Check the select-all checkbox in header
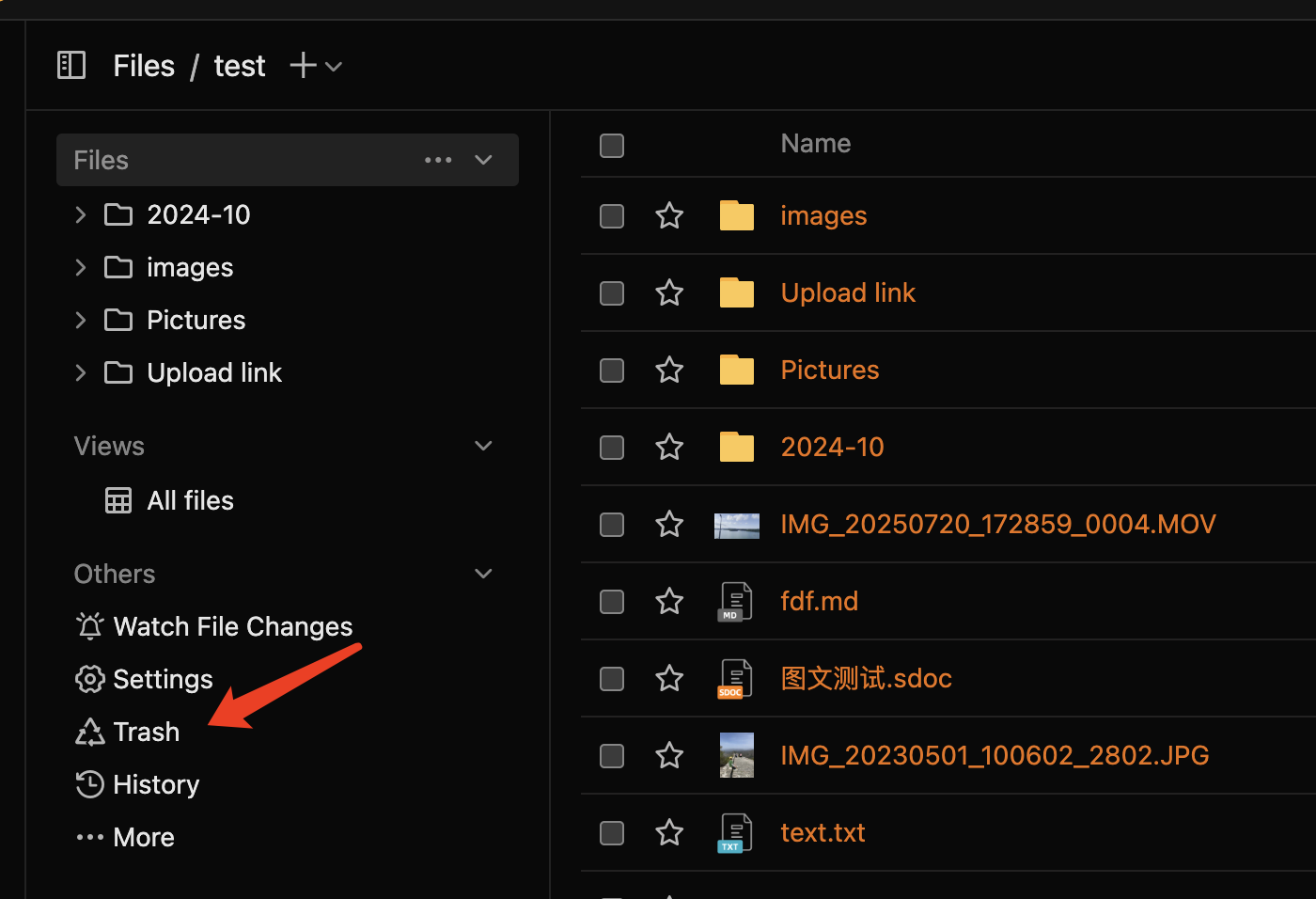 (x=612, y=146)
